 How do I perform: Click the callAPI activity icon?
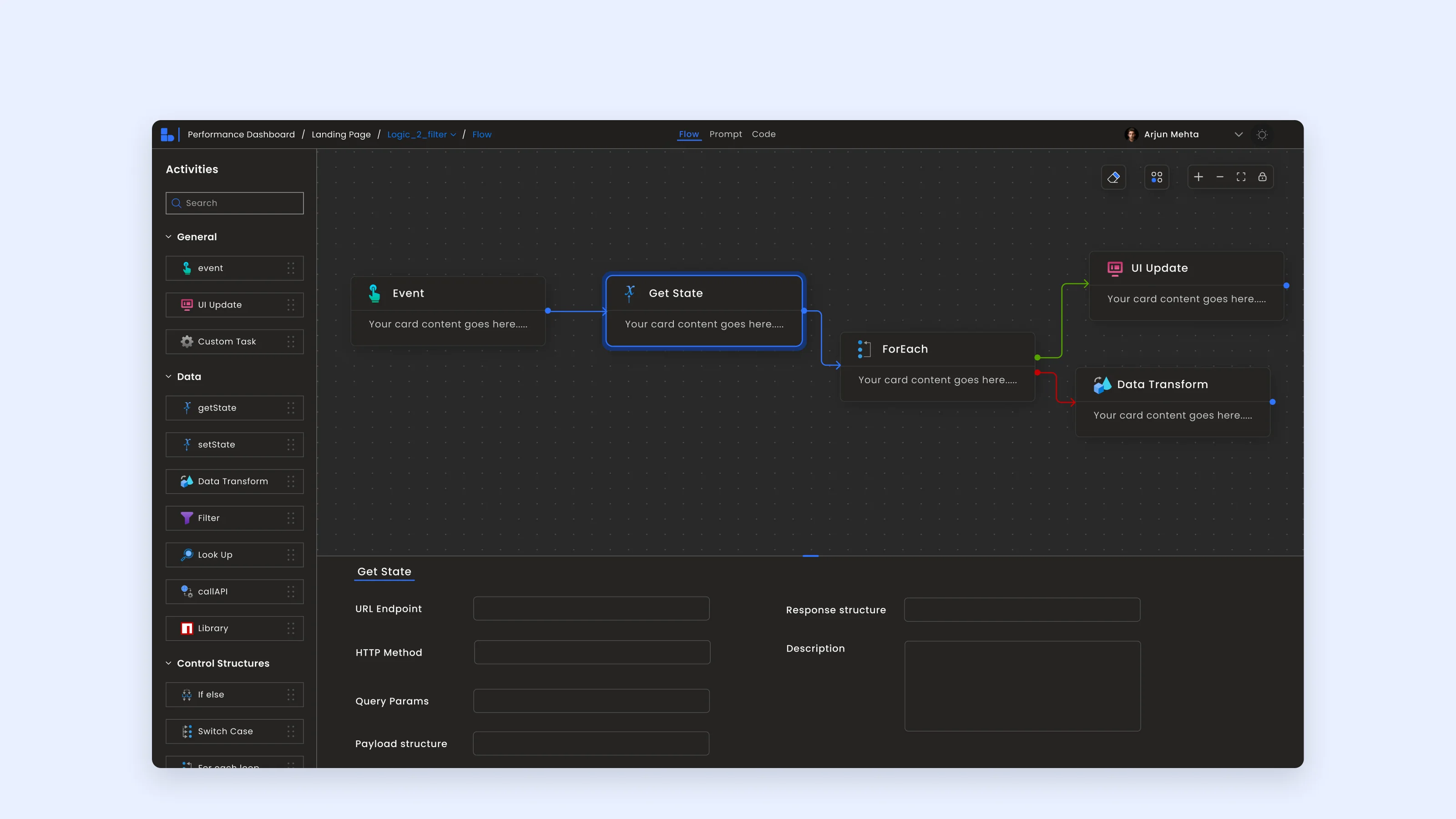(x=187, y=591)
